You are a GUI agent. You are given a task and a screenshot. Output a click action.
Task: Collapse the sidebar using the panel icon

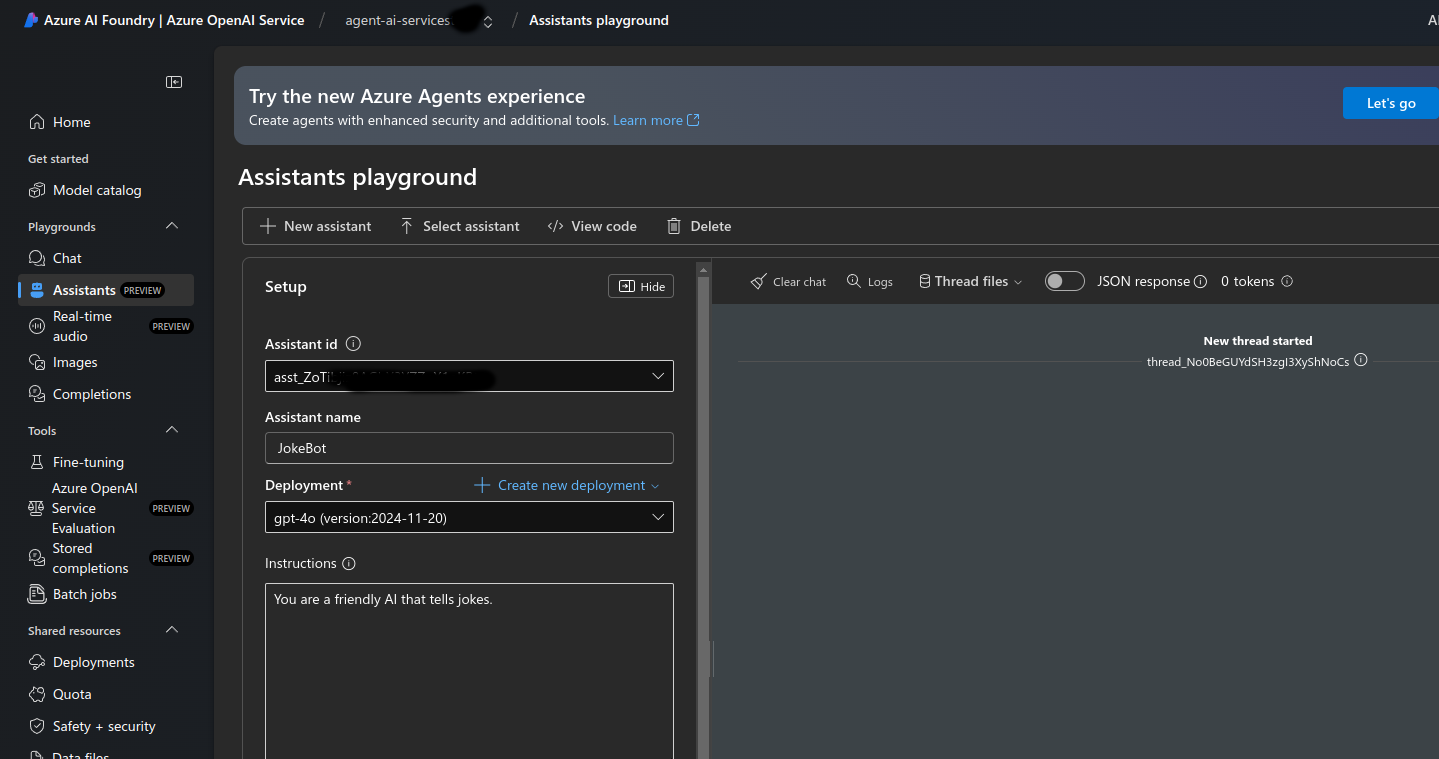174,82
